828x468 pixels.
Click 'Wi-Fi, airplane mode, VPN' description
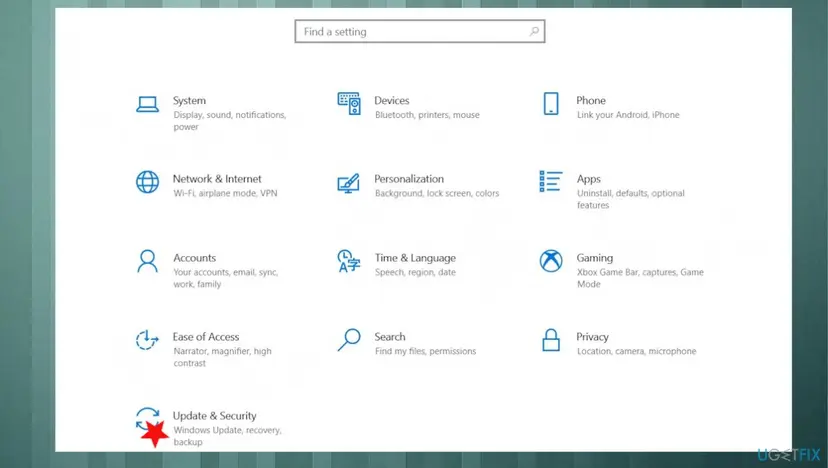225,193
